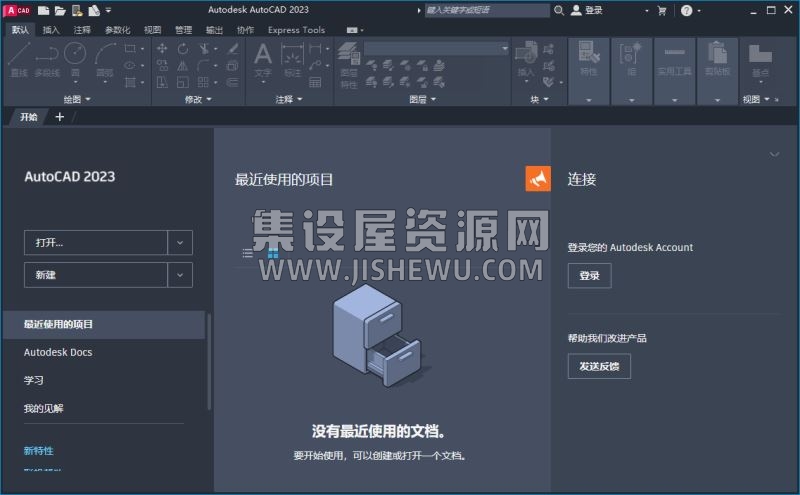Click the Open folder quick-access icon

tap(60, 10)
